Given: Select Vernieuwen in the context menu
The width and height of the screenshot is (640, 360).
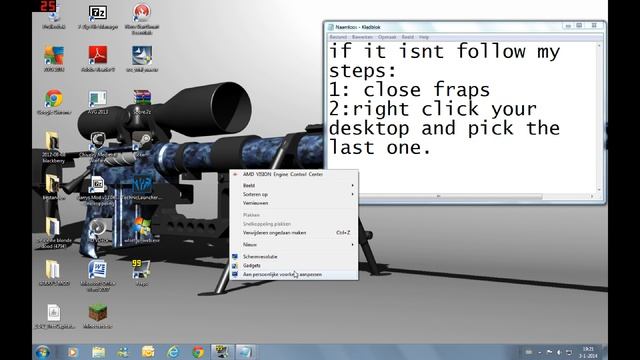Looking at the screenshot, I should (x=294, y=203).
